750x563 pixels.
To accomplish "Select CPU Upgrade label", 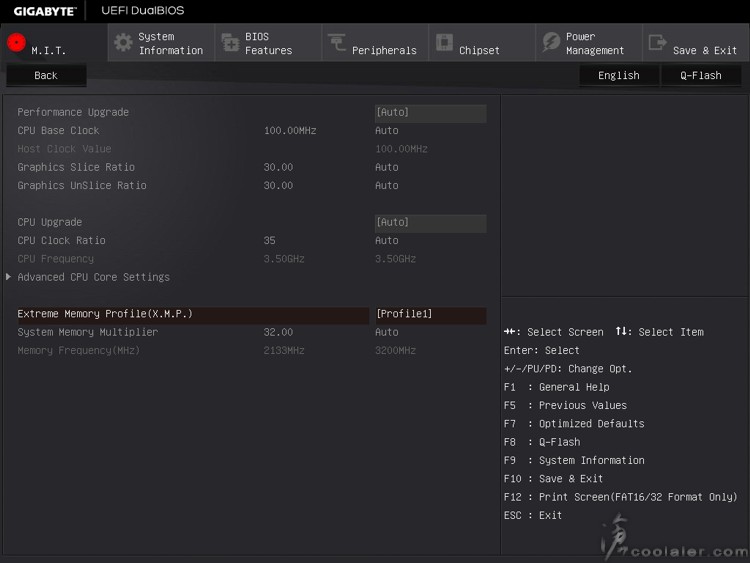I will tap(50, 222).
